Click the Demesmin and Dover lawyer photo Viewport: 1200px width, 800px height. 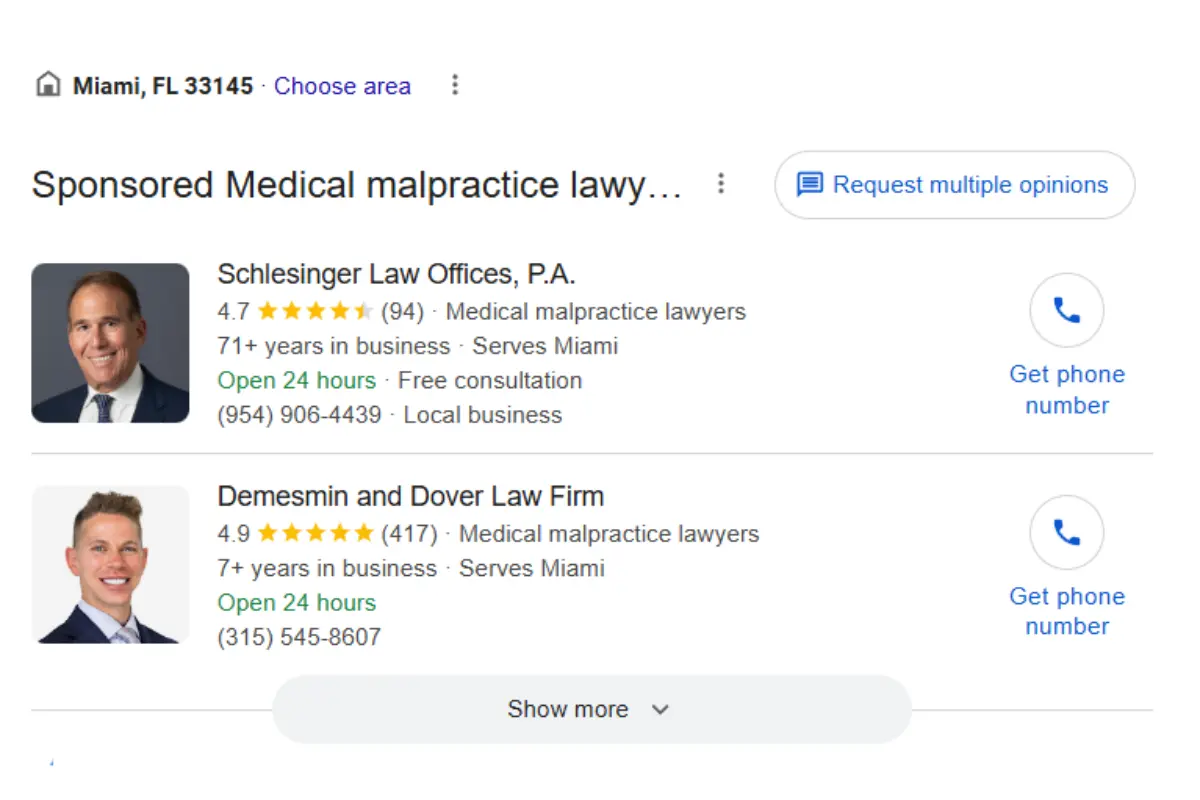(x=110, y=565)
